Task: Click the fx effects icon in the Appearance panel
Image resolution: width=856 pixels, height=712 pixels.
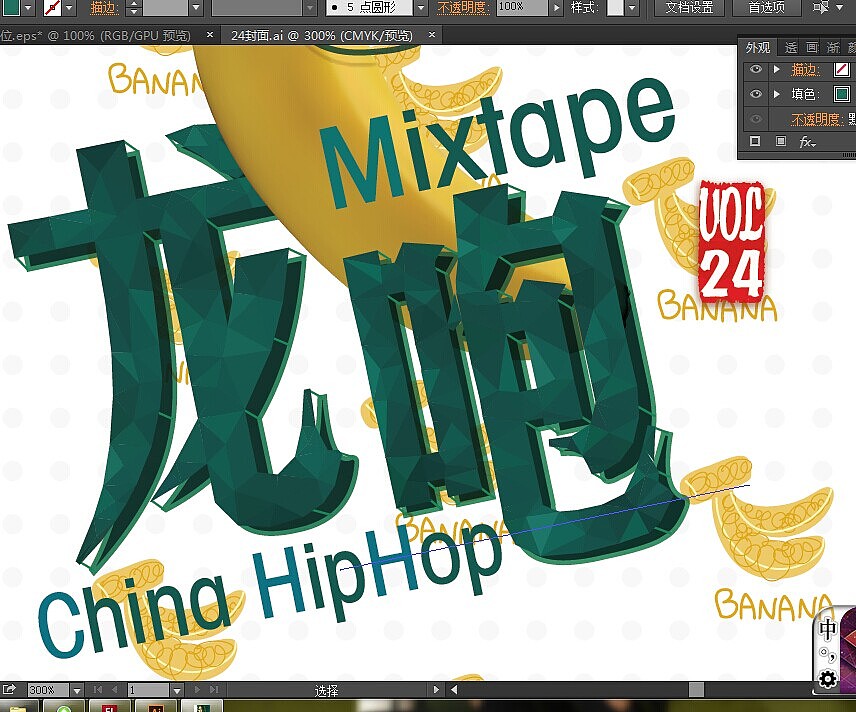Action: 807,141
